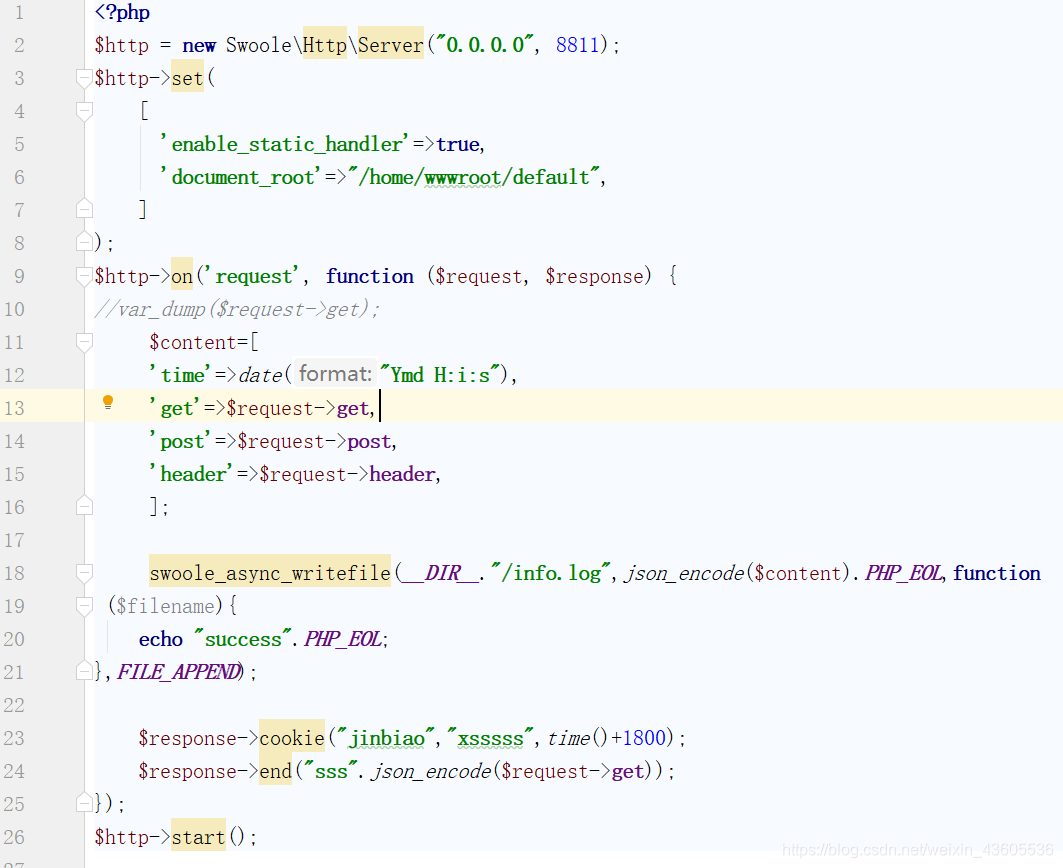Collapse the $http->set block on line 3
1063x868 pixels.
(x=84, y=78)
